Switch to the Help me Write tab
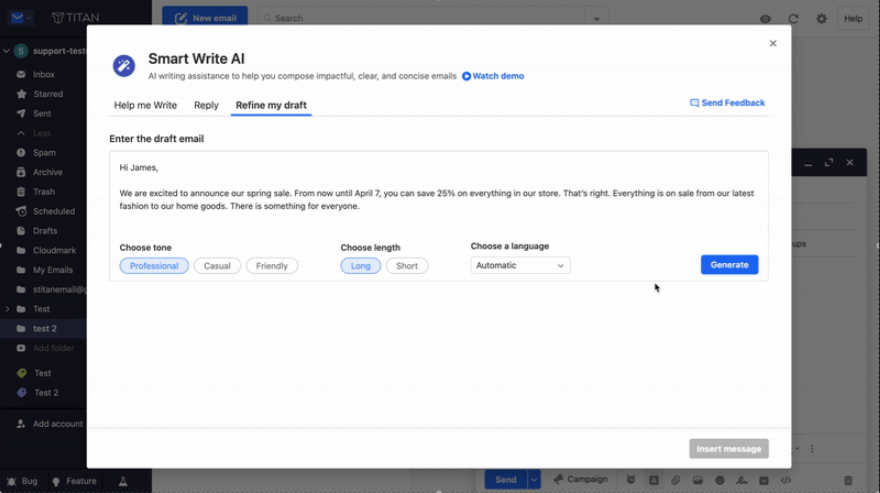The height and width of the screenshot is (493, 880). 145,105
